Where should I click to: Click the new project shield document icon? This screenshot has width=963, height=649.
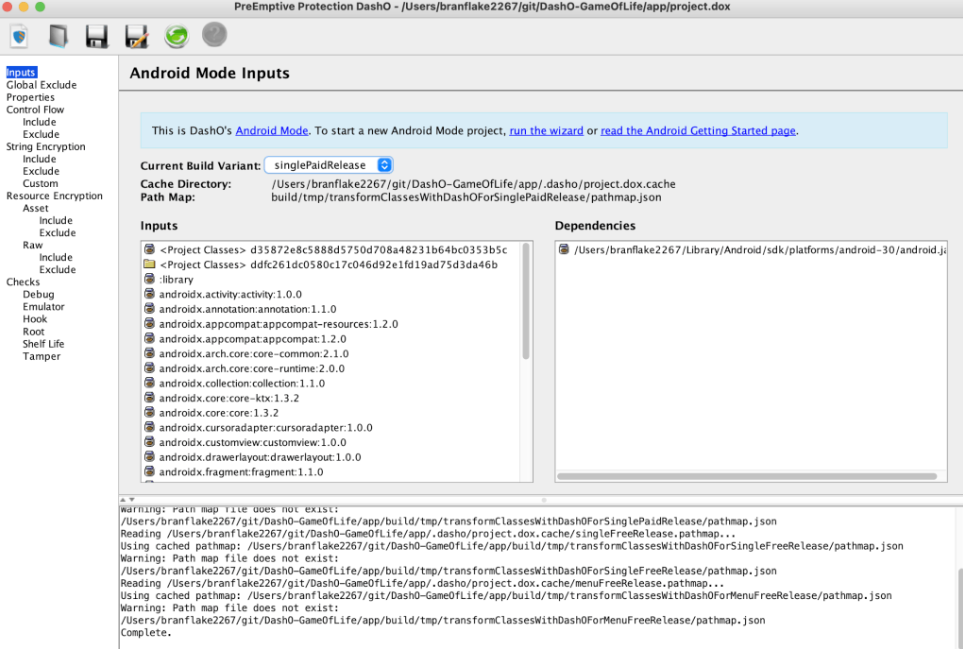tap(19, 37)
